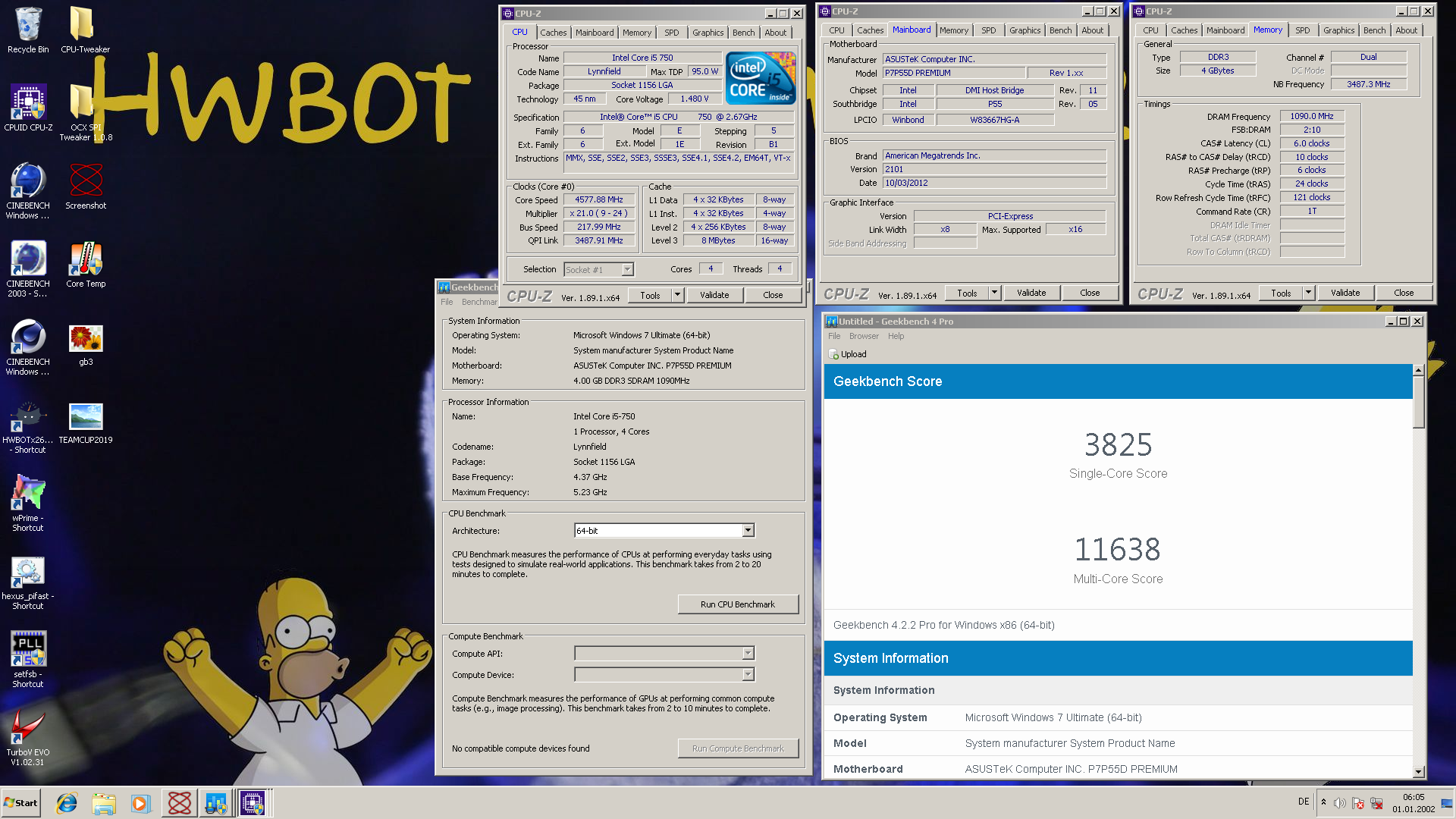Click DRAM Frequency value 1090.0 MHz
This screenshot has height=819, width=1456.
pyautogui.click(x=1312, y=116)
